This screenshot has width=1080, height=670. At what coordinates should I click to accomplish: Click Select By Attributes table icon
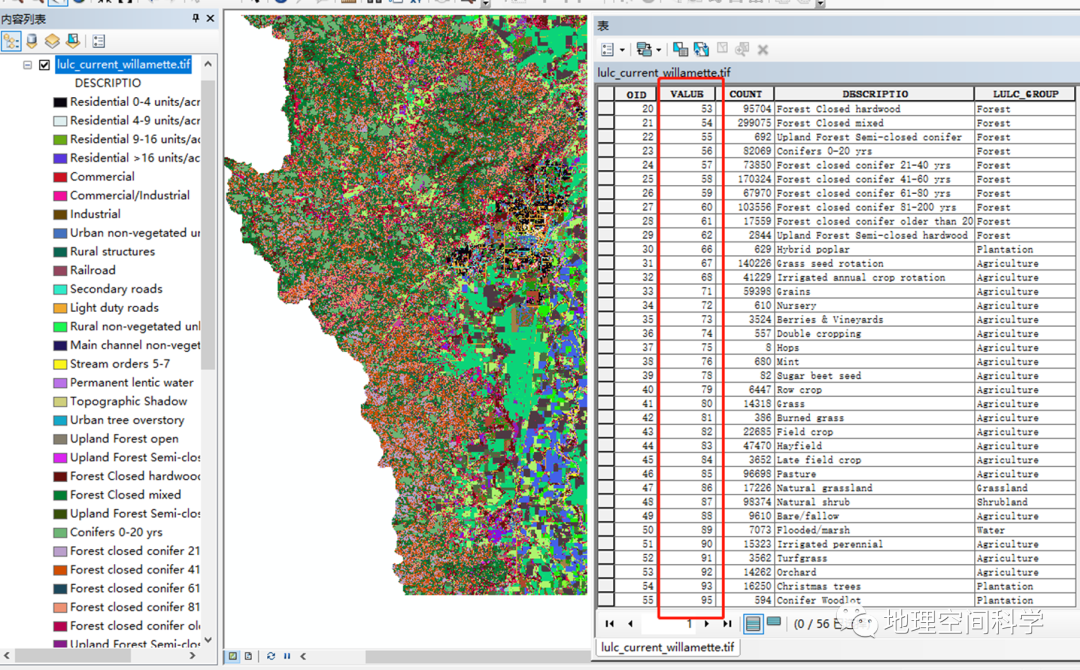pos(681,49)
